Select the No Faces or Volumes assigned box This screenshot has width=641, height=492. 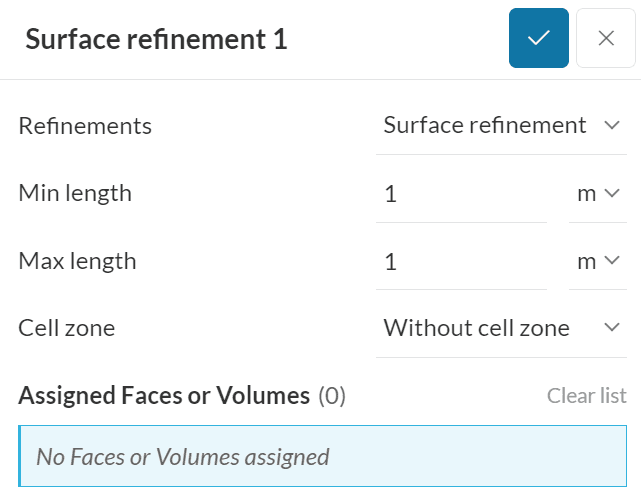(x=322, y=457)
